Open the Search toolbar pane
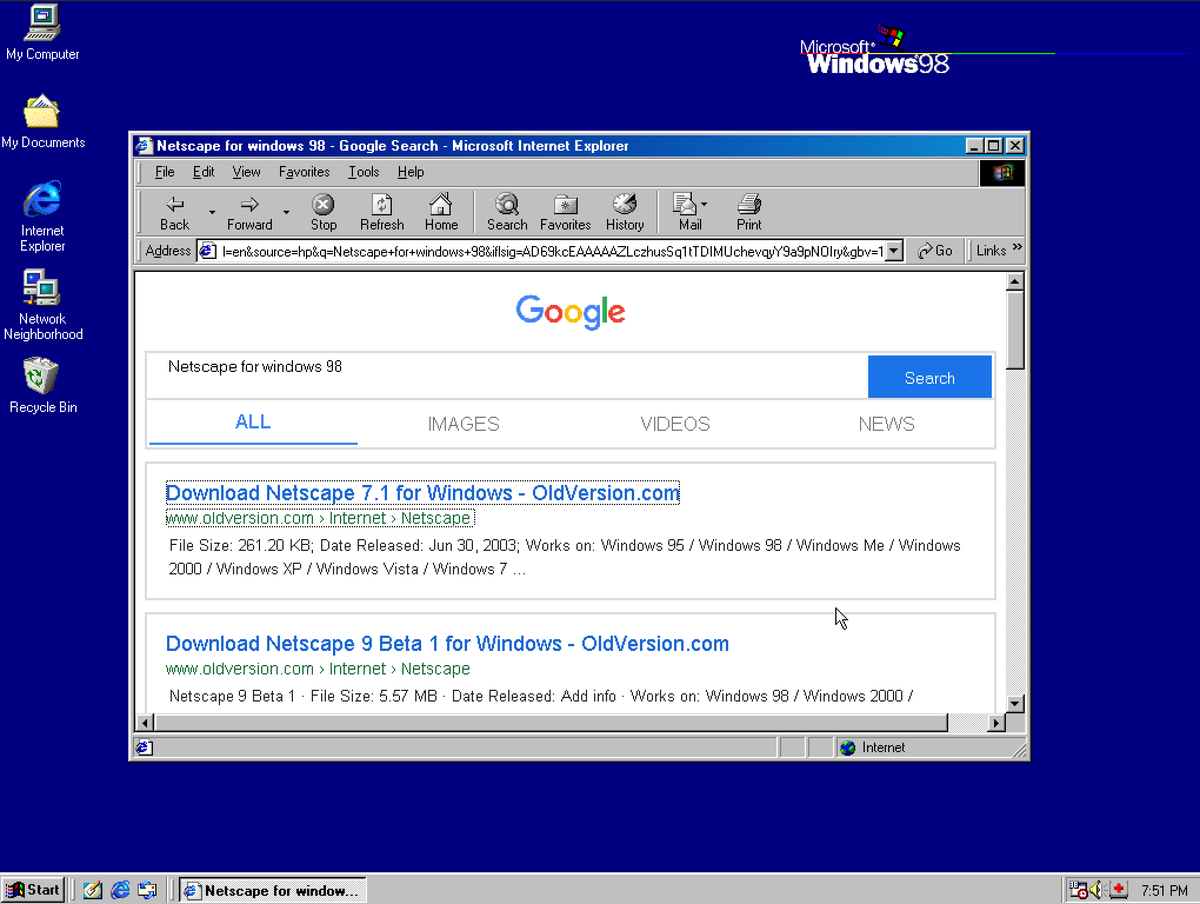The height and width of the screenshot is (904, 1200). [x=507, y=212]
